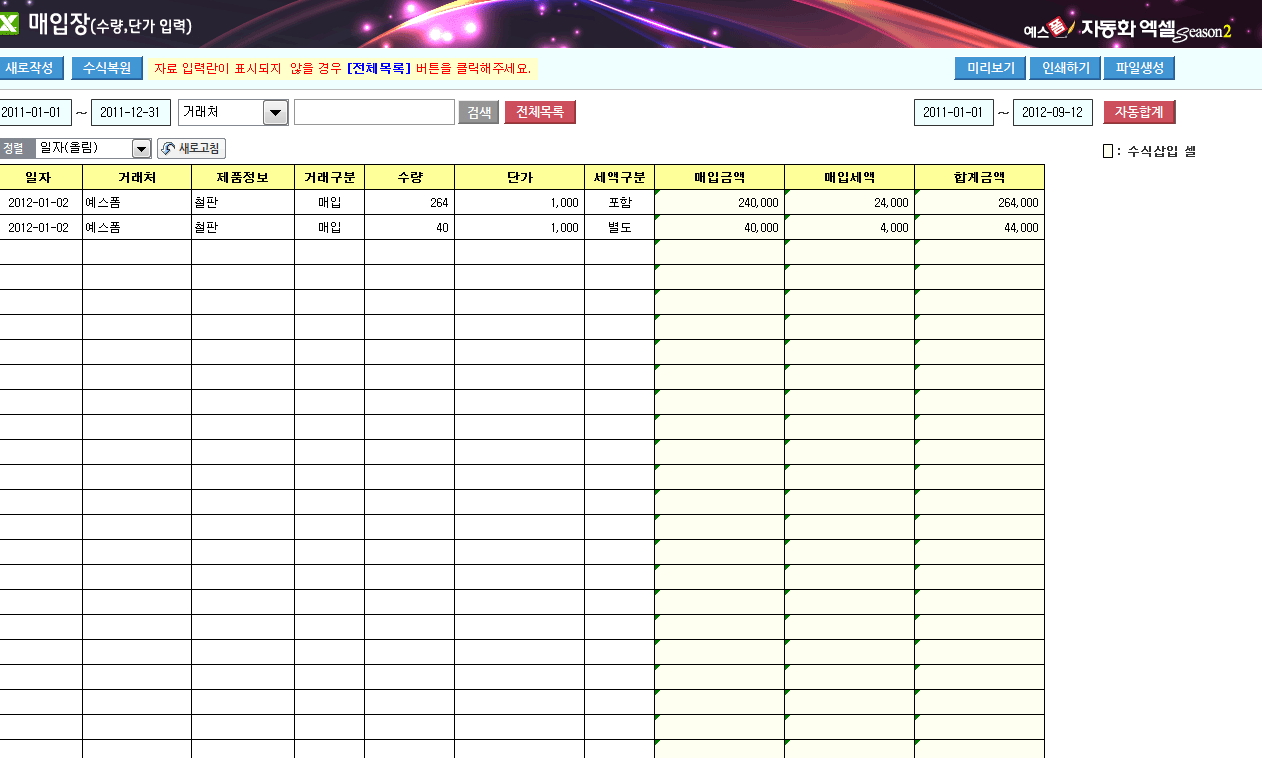The width and height of the screenshot is (1262, 758).
Task: Click auto-sum start date field beside 2012-09-12
Action: (954, 112)
